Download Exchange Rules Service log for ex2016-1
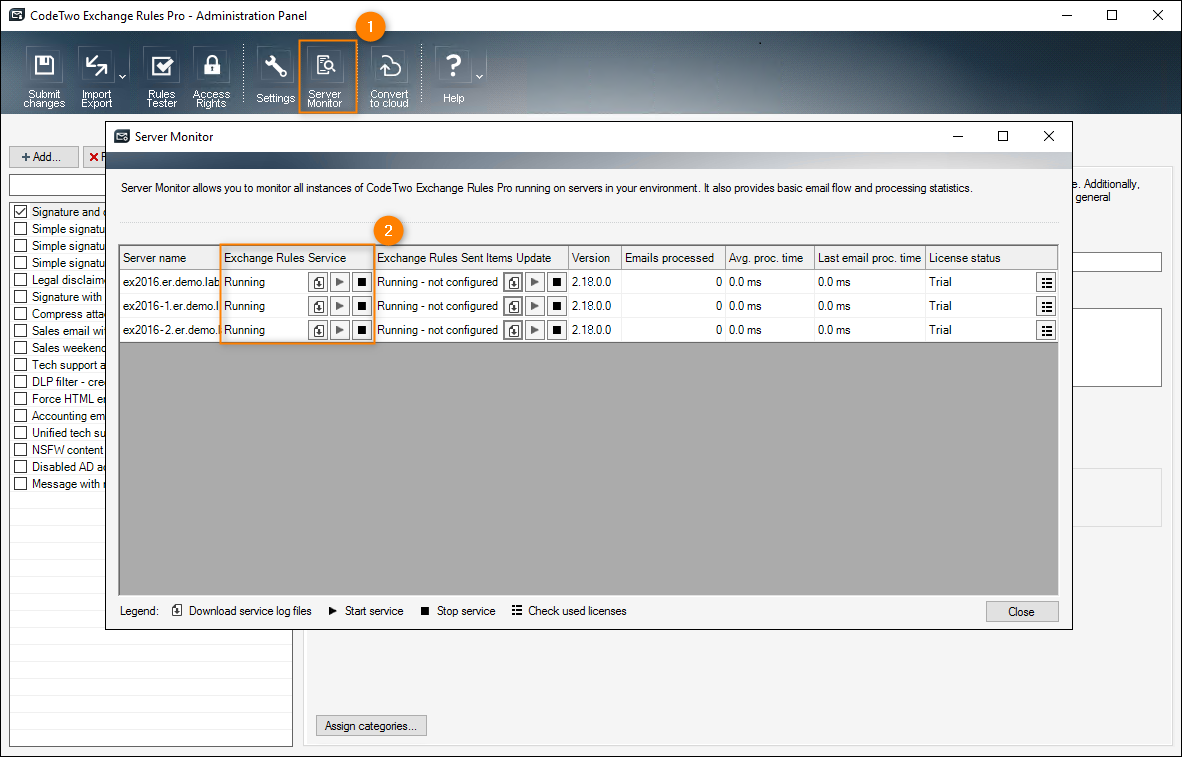This screenshot has height=757, width=1182. tap(319, 307)
